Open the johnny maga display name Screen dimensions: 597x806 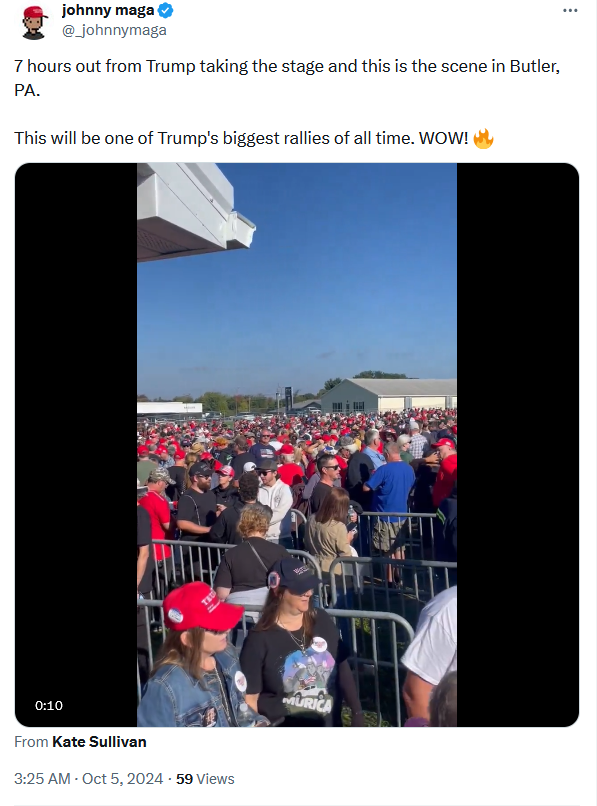(108, 10)
